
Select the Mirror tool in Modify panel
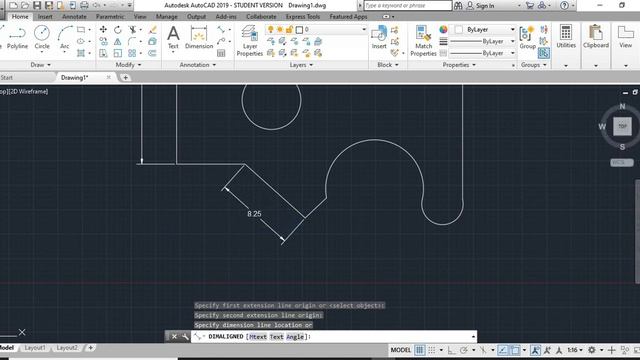(x=118, y=41)
